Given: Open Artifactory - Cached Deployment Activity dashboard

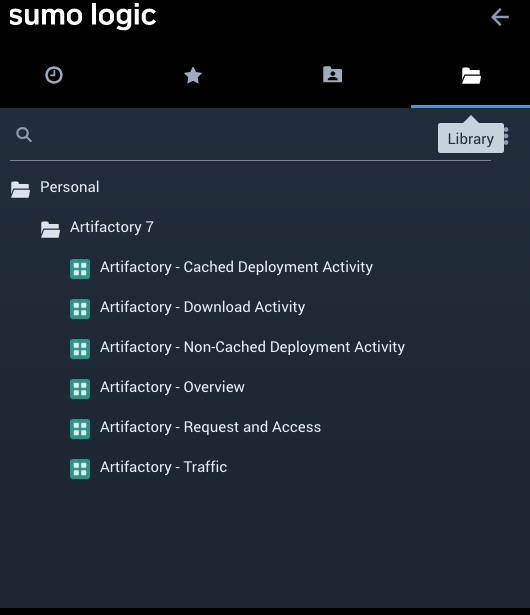Looking at the screenshot, I should click(x=236, y=267).
